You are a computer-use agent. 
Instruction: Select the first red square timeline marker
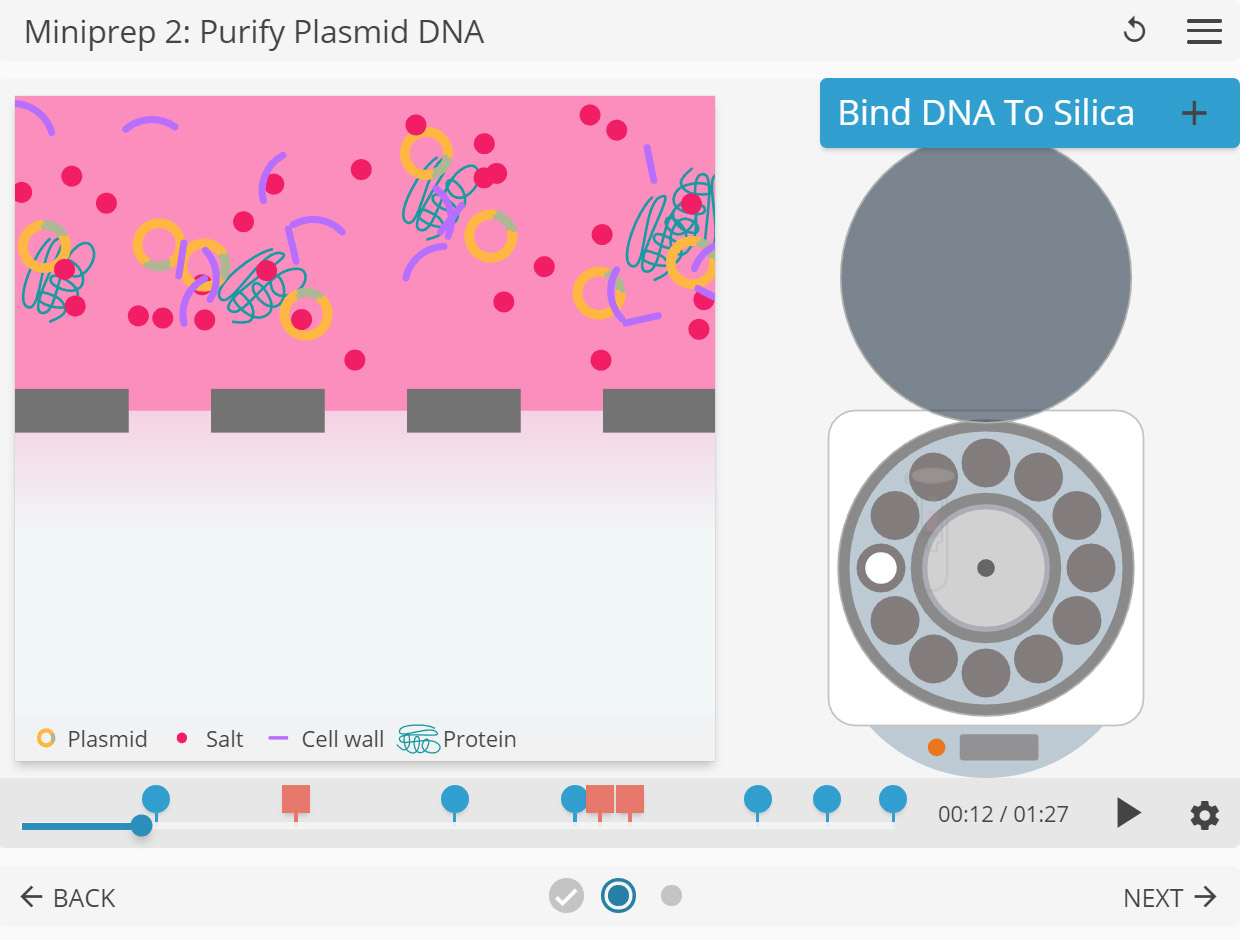(x=296, y=800)
